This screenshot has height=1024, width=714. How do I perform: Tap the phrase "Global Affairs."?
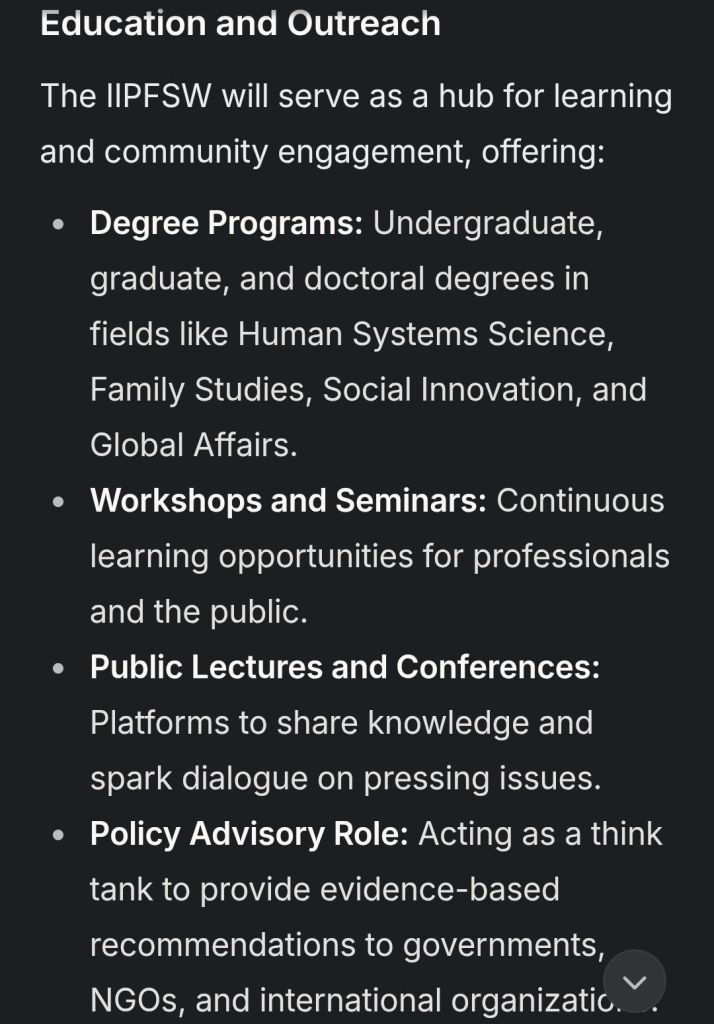click(194, 445)
